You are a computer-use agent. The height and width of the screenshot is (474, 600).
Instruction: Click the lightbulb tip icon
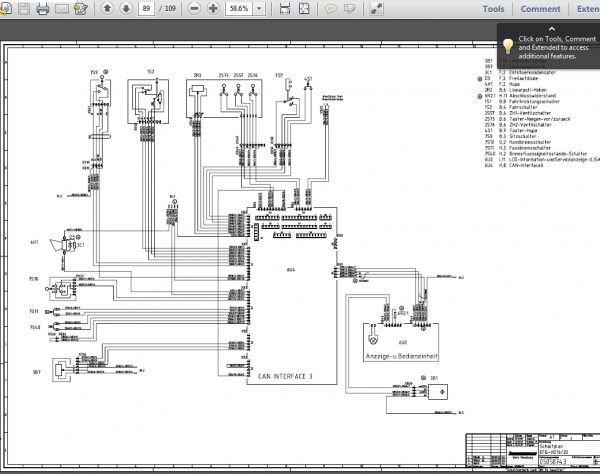point(508,46)
